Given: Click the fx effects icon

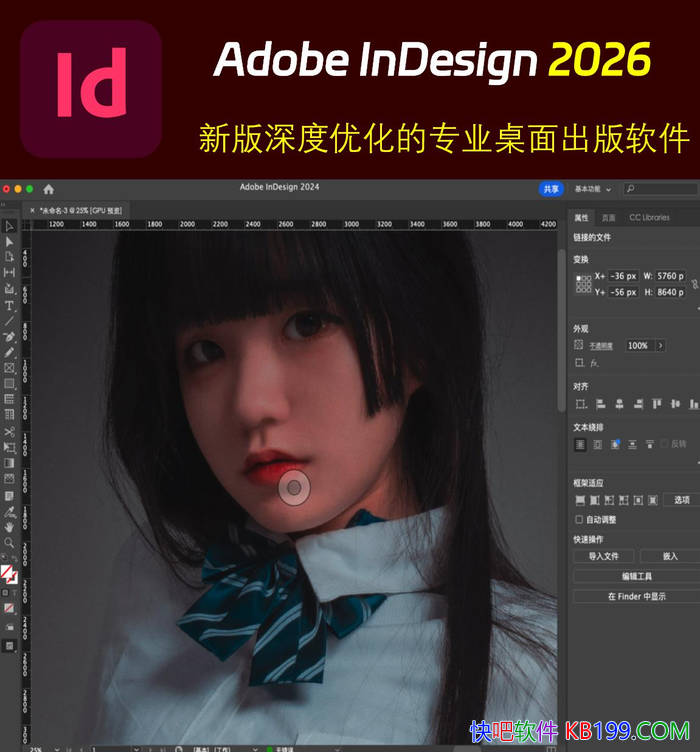Looking at the screenshot, I should click(x=594, y=363).
